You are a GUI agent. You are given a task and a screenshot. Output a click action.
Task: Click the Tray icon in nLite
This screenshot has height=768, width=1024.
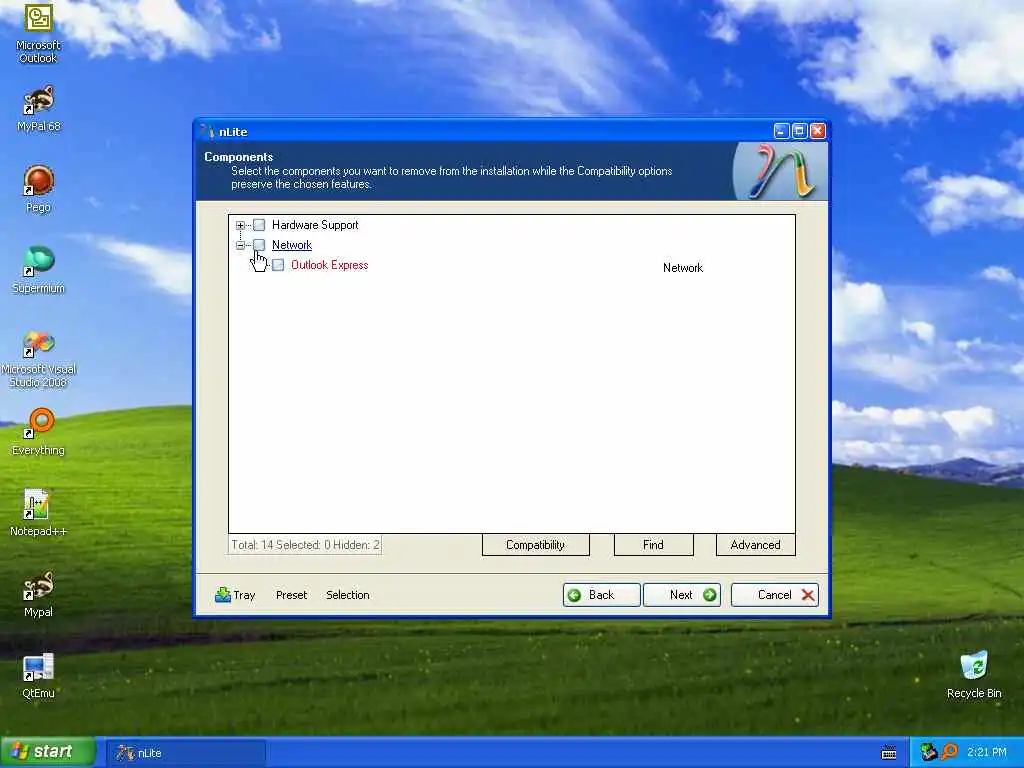coord(223,594)
